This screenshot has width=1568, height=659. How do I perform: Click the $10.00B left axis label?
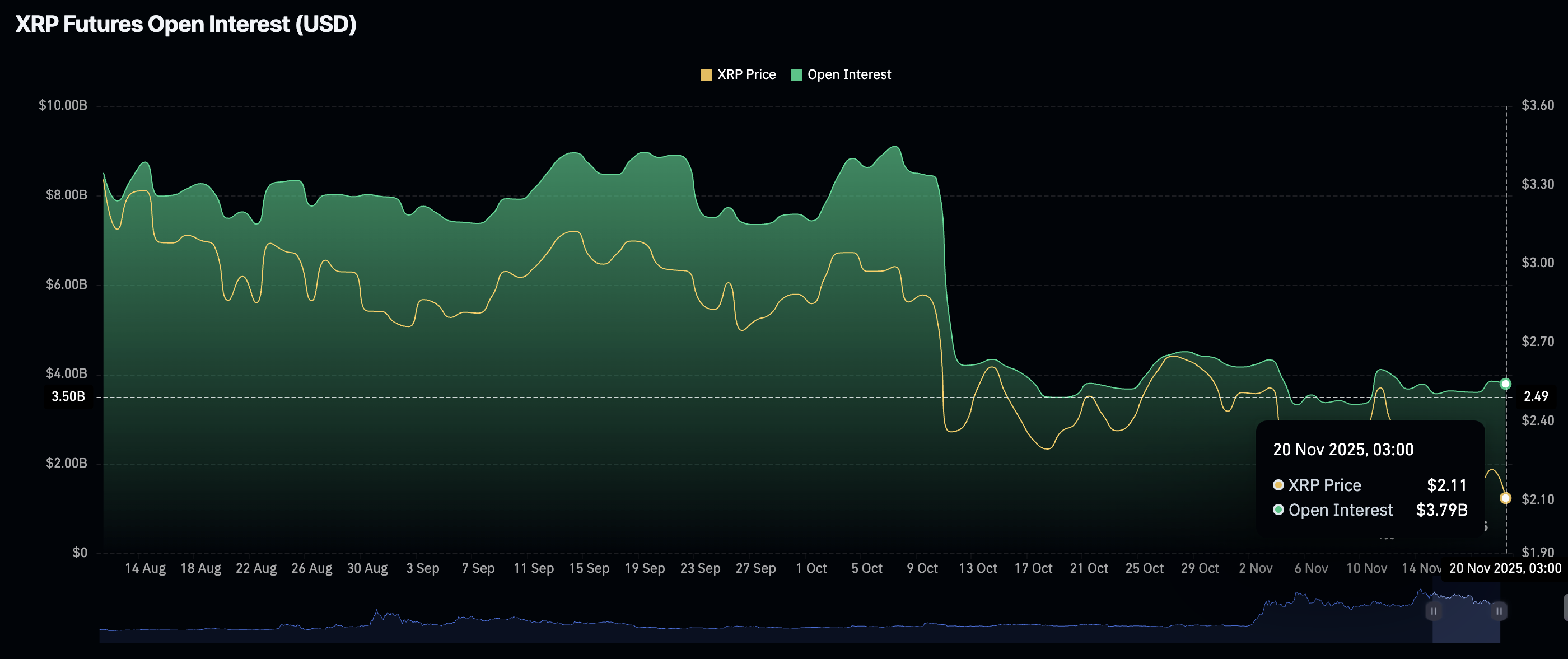coord(63,105)
